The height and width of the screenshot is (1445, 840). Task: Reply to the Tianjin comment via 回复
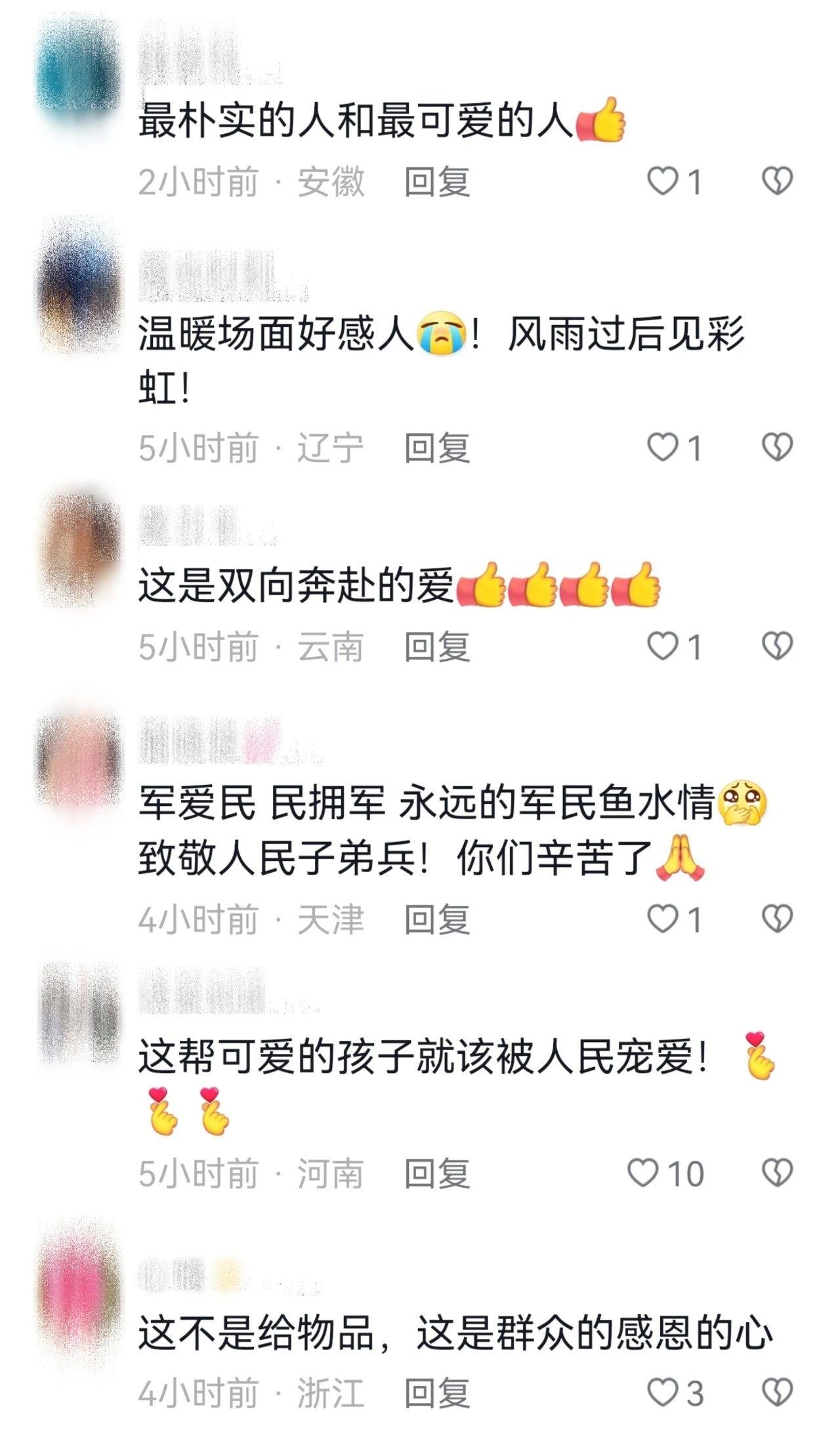(437, 919)
